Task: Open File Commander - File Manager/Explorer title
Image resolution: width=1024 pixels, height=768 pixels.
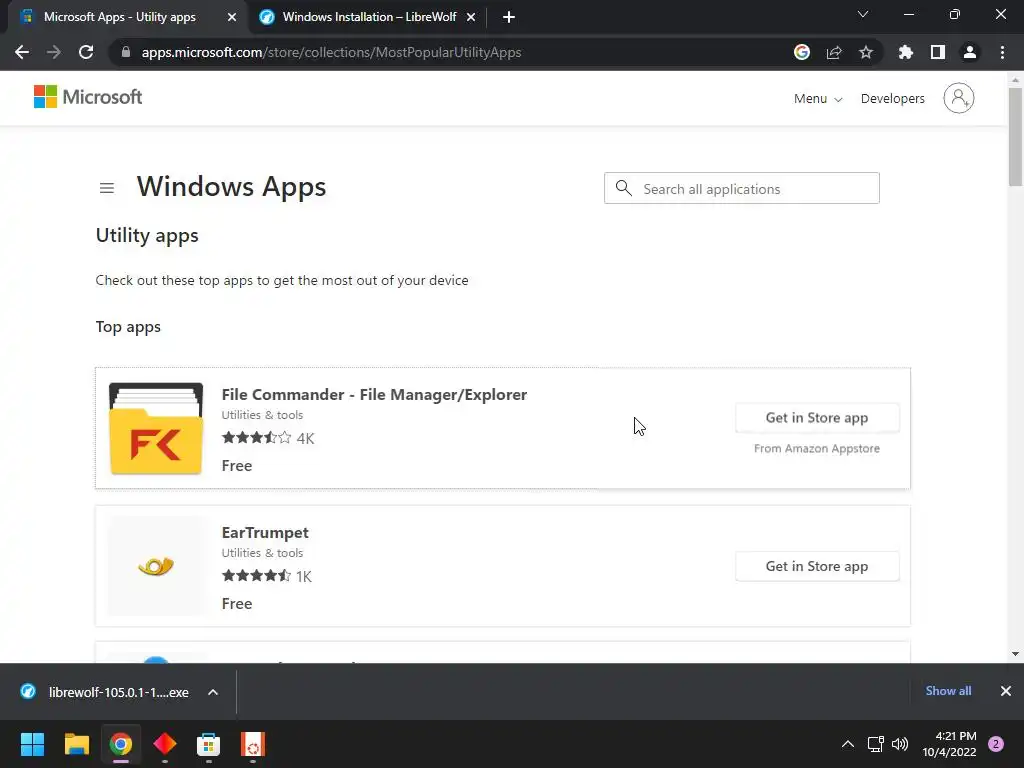Action: [374, 394]
